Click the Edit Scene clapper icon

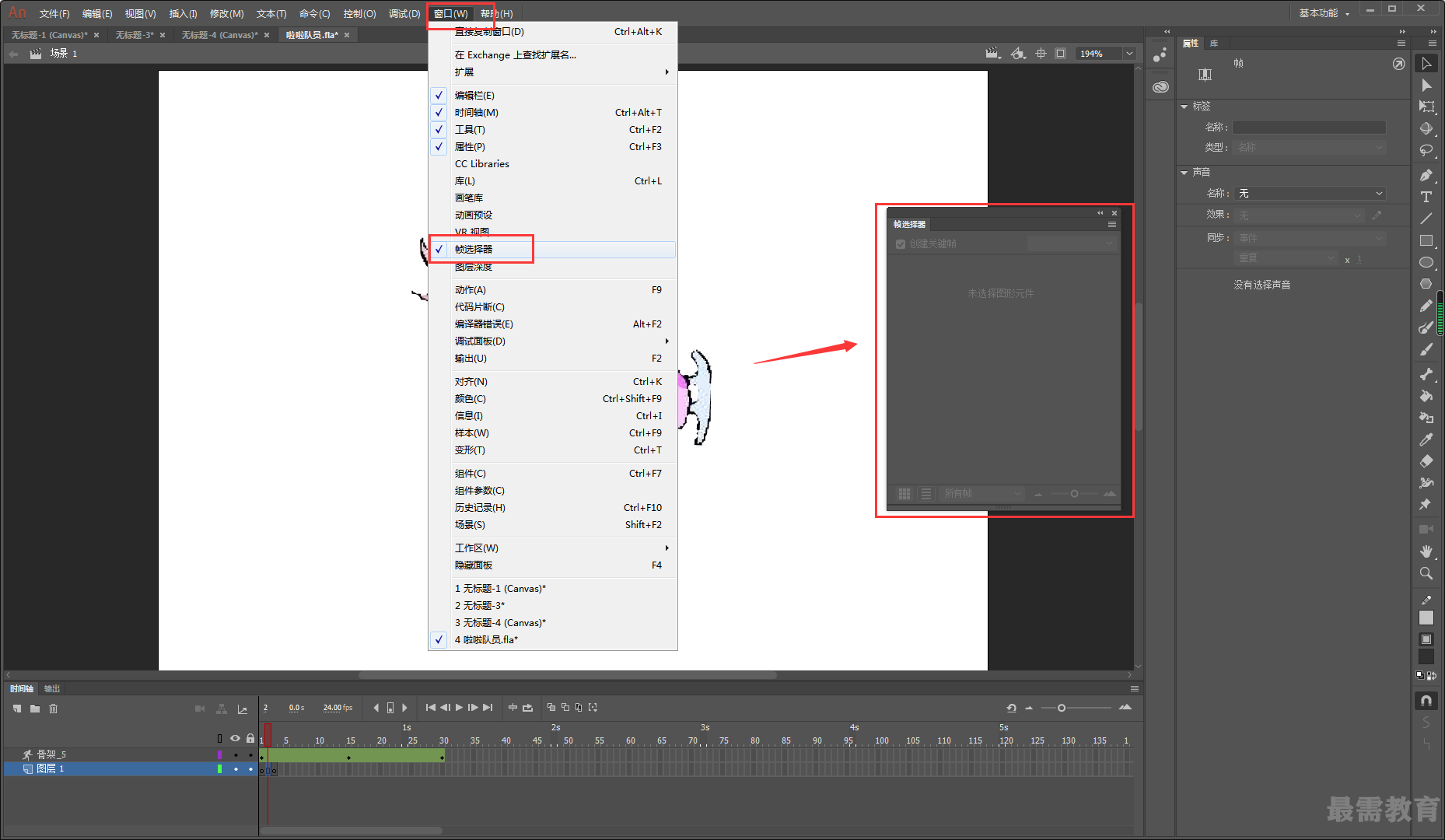click(992, 54)
